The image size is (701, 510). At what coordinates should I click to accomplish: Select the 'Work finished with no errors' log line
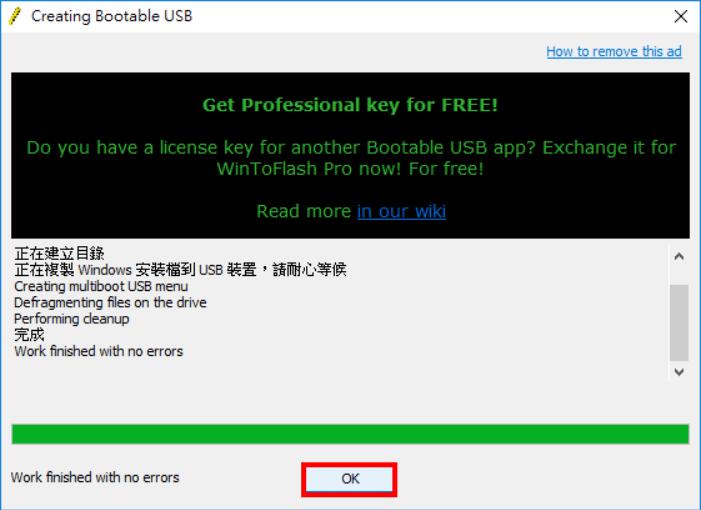click(x=98, y=351)
